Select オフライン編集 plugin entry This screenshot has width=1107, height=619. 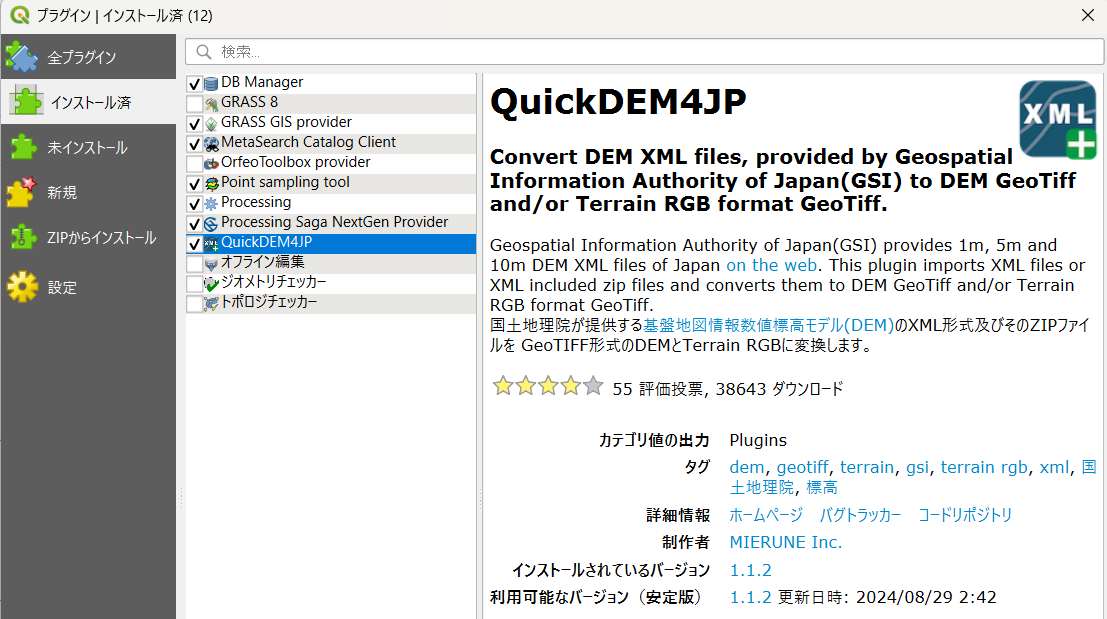pyautogui.click(x=263, y=262)
